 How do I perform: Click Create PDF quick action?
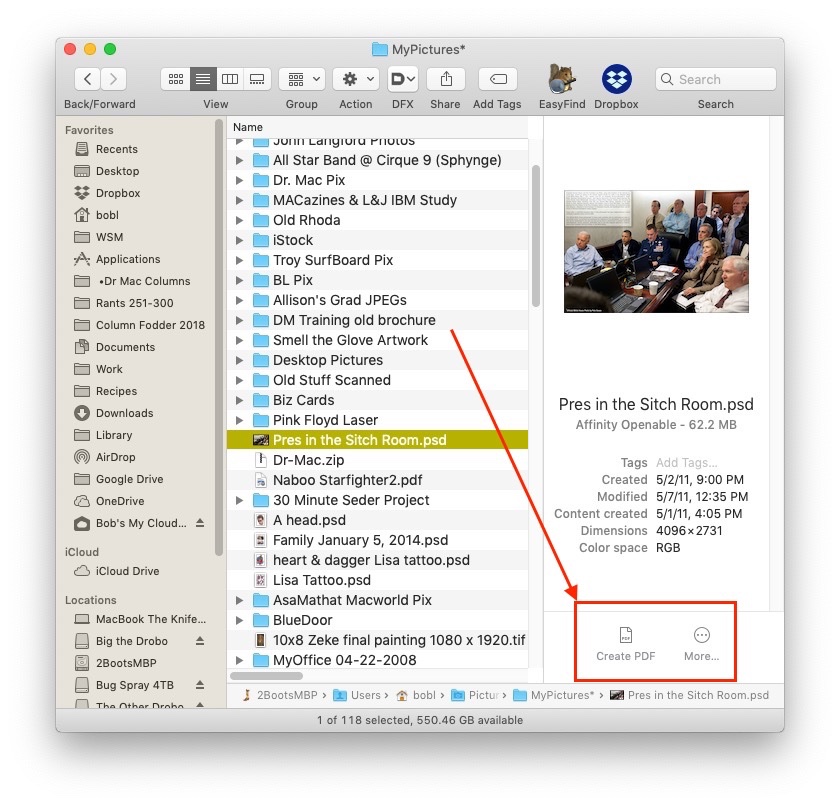tap(626, 643)
